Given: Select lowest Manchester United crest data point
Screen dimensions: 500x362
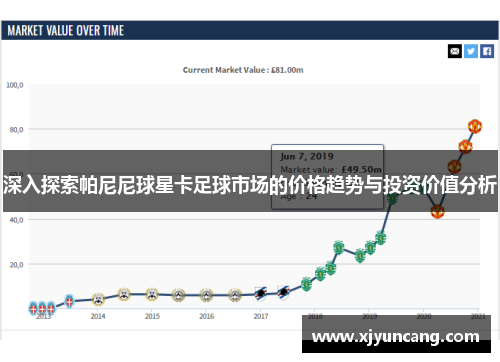Looking at the screenshot, I should [437, 211].
